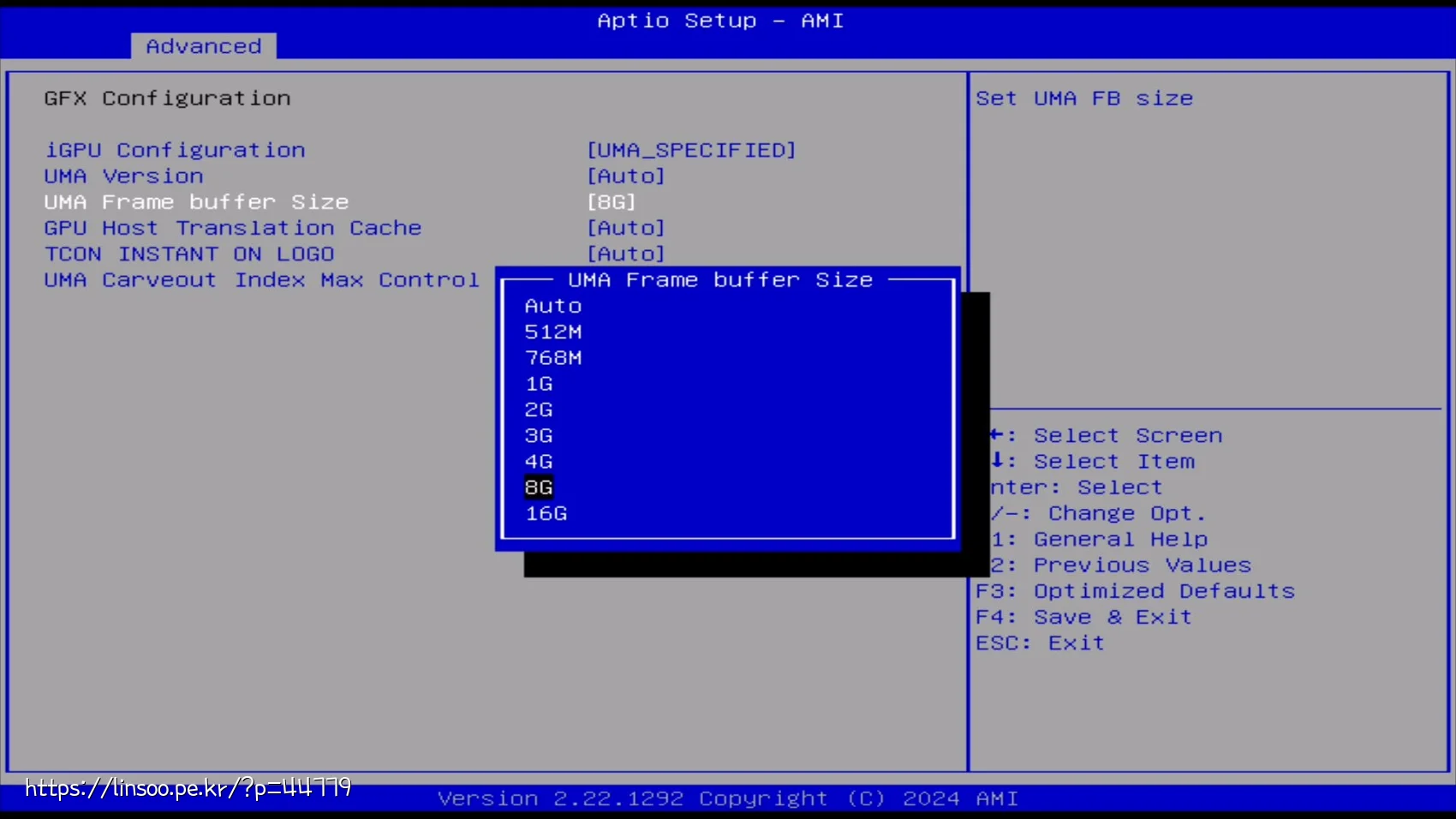Image resolution: width=1456 pixels, height=819 pixels.
Task: Select highlighted 8G option
Action: [539, 487]
